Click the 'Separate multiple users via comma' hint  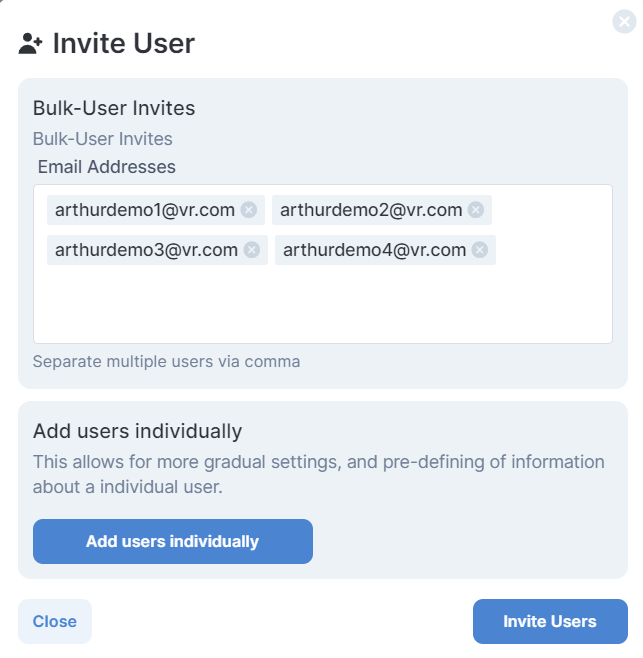(x=166, y=361)
